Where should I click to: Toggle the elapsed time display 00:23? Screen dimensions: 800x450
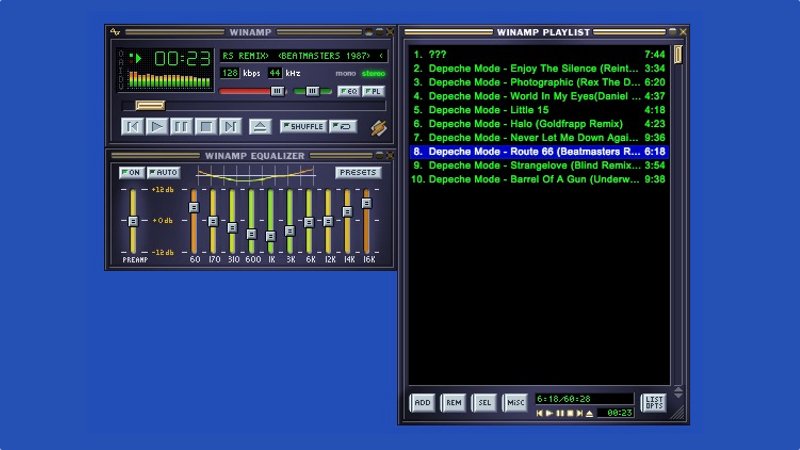click(x=183, y=59)
